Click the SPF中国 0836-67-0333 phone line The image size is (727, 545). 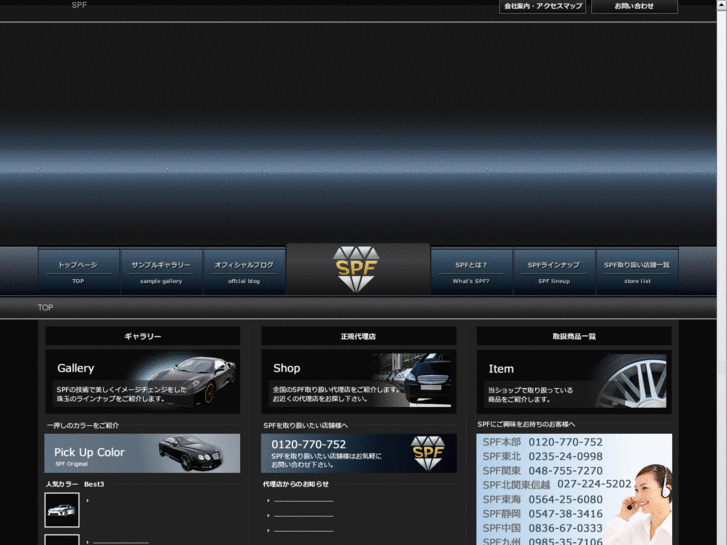point(542,528)
